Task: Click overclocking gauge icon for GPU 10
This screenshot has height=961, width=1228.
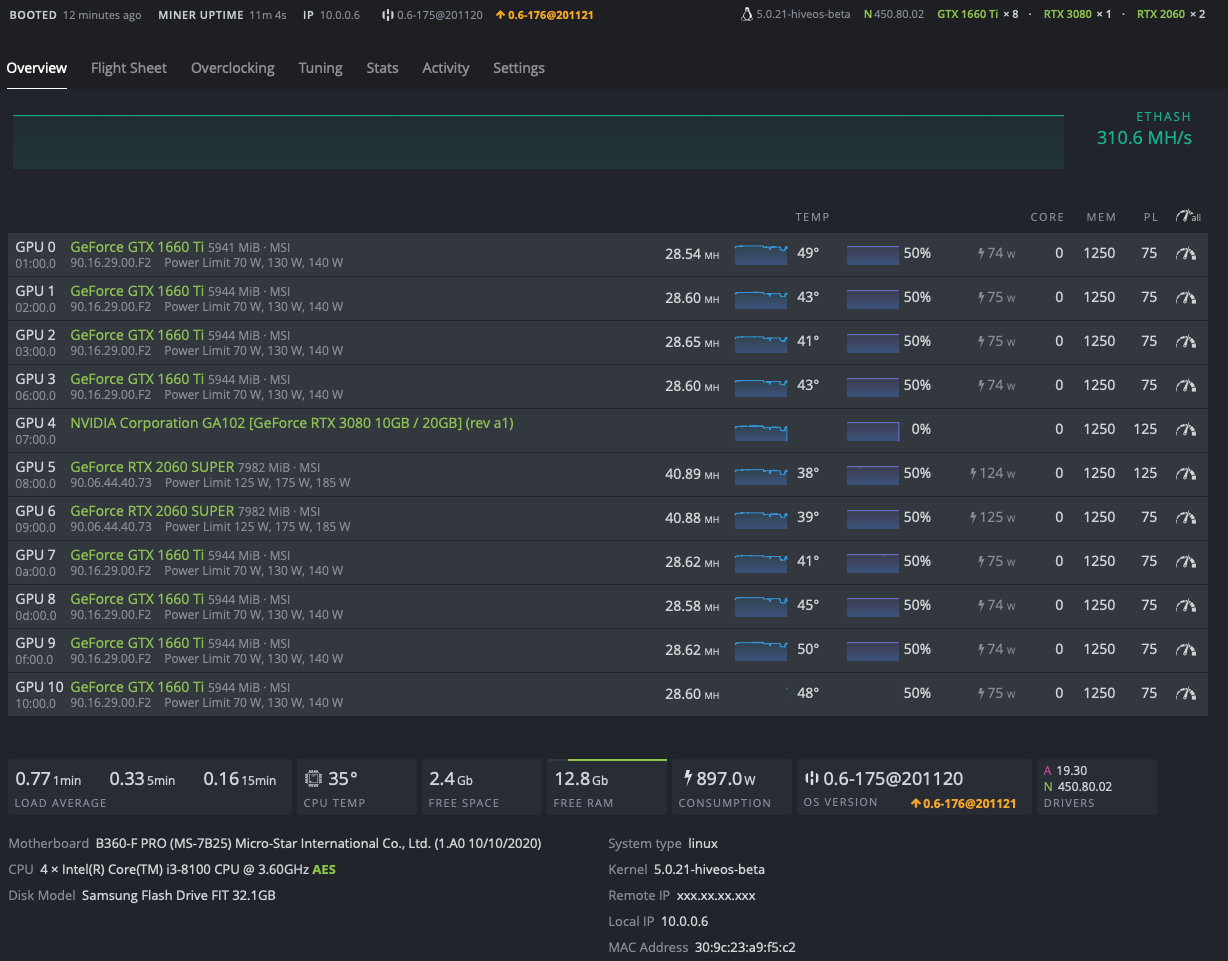Action: pos(1186,694)
